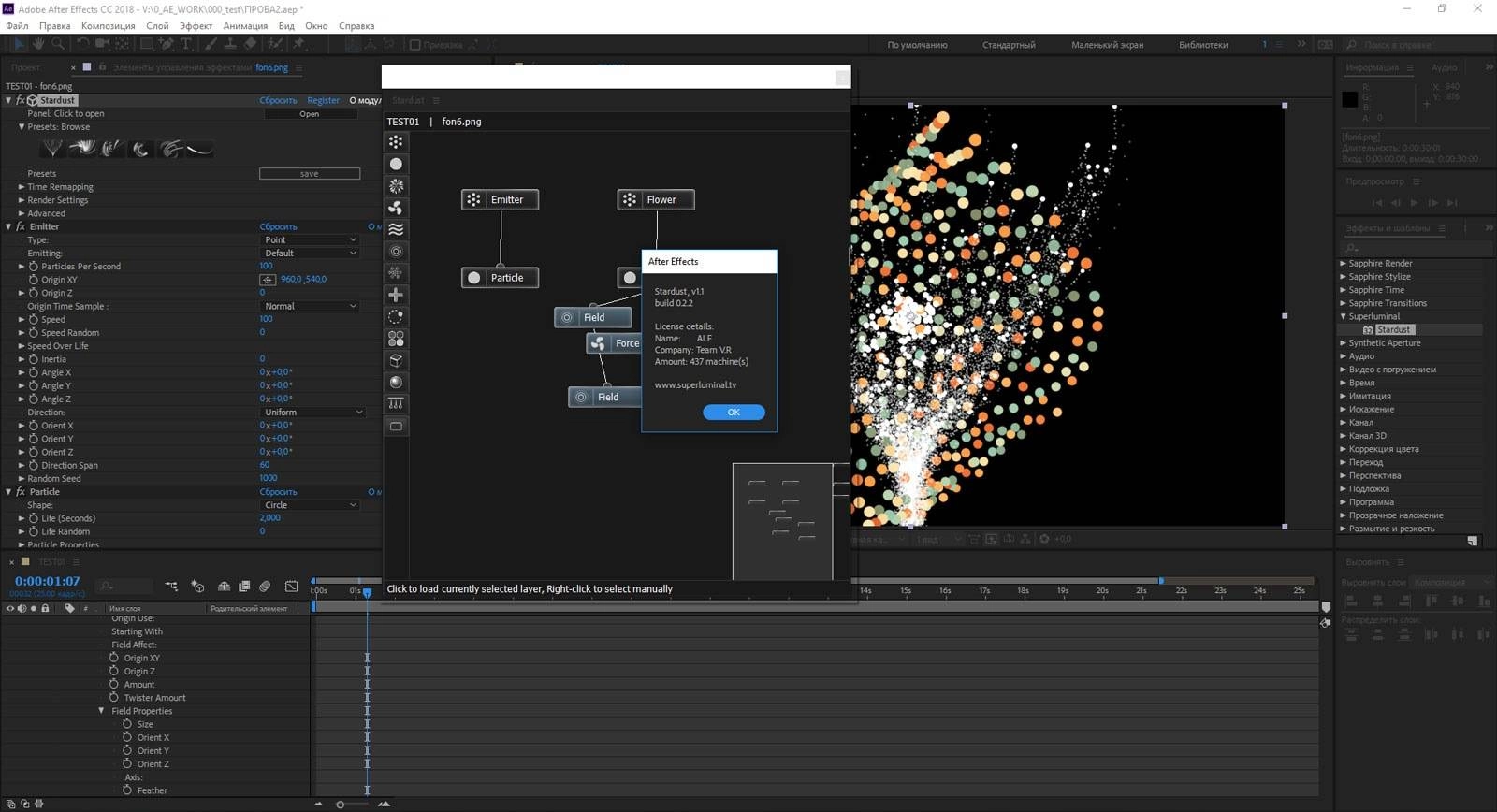Toggle stopwatch for Life (Seconds)
This screenshot has height=812, width=1497.
(34, 518)
